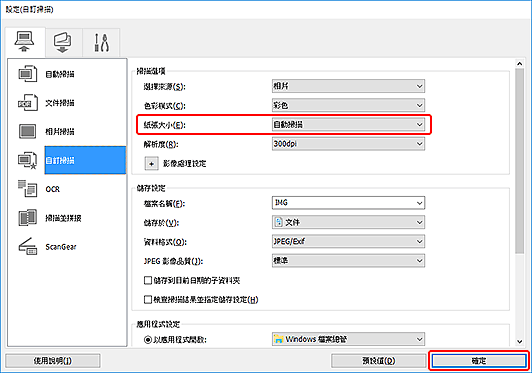This screenshot has height=373, width=532.
Task: Open the 色彩模式 dropdown showing 彩色
Action: [348, 106]
